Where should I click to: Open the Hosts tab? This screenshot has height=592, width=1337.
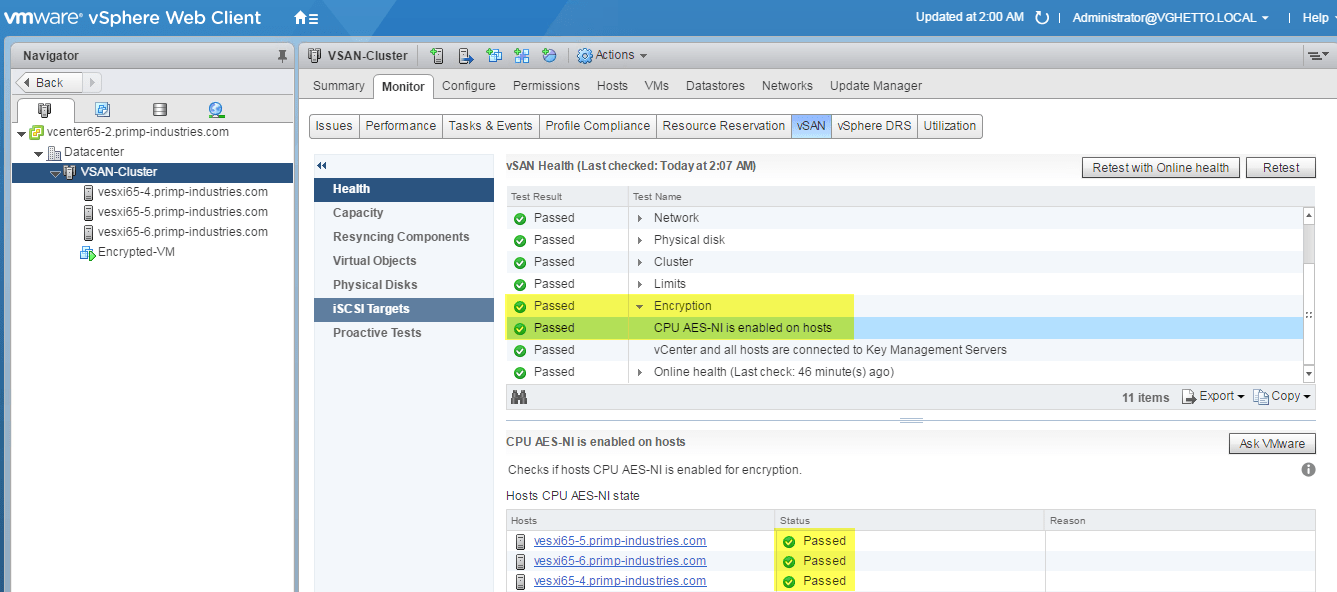pos(612,86)
